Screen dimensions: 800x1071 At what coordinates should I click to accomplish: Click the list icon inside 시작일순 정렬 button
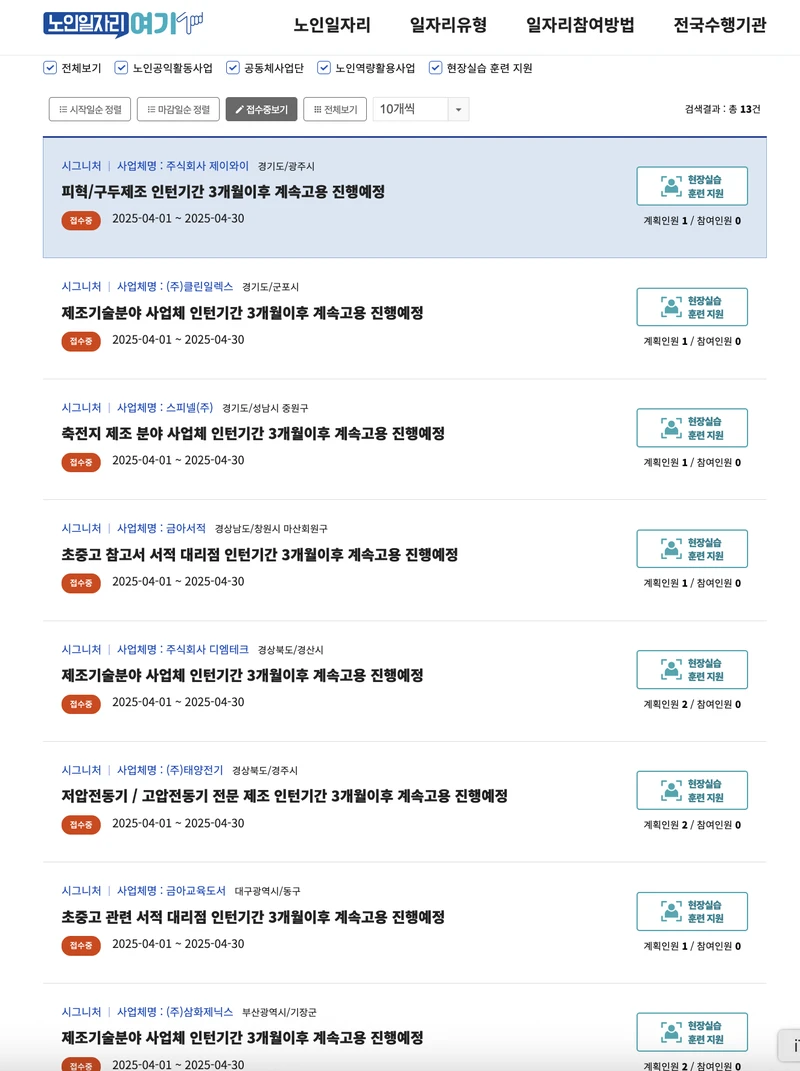click(x=64, y=109)
